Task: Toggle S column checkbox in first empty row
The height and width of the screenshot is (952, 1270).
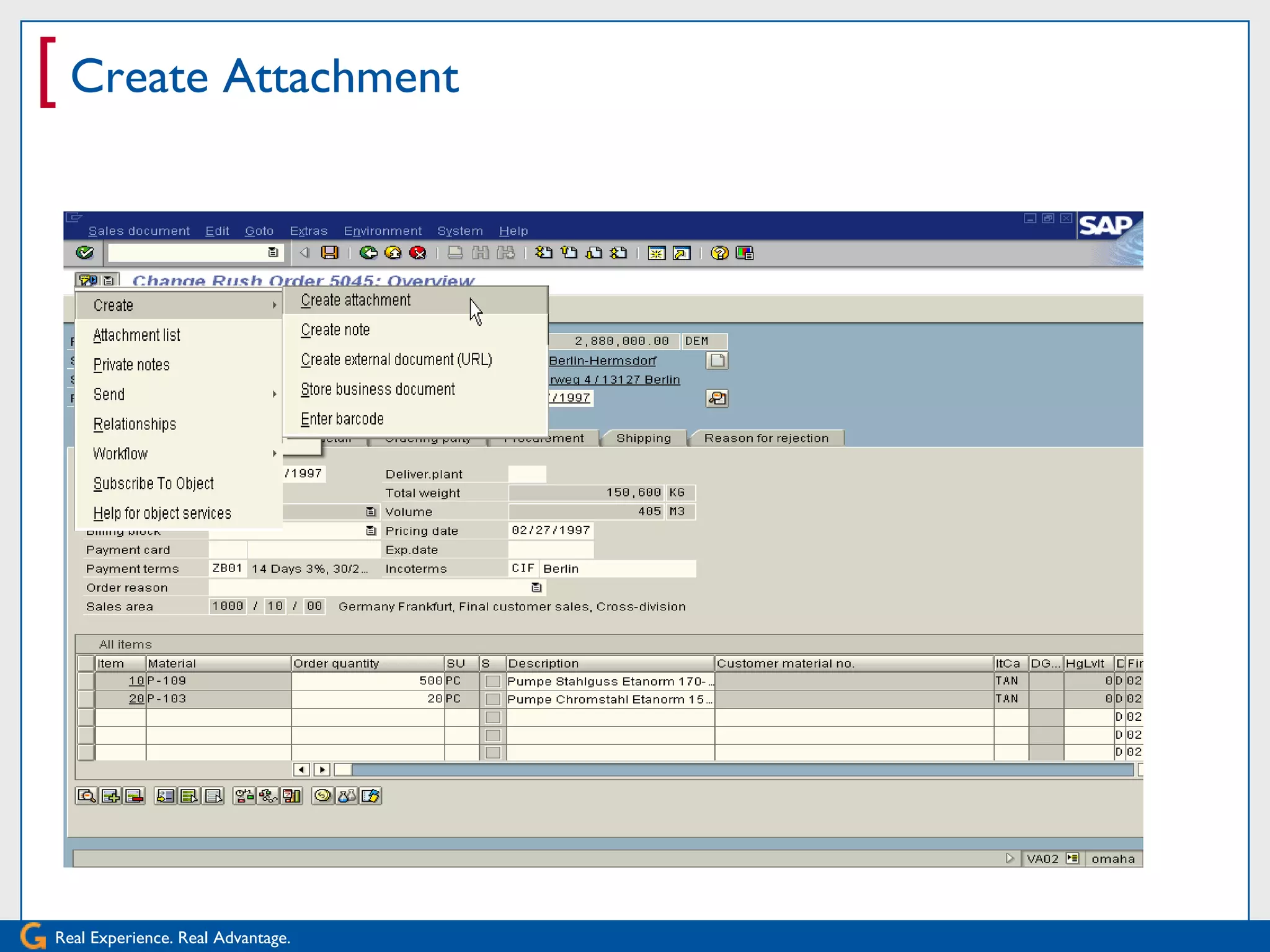Action: point(493,717)
